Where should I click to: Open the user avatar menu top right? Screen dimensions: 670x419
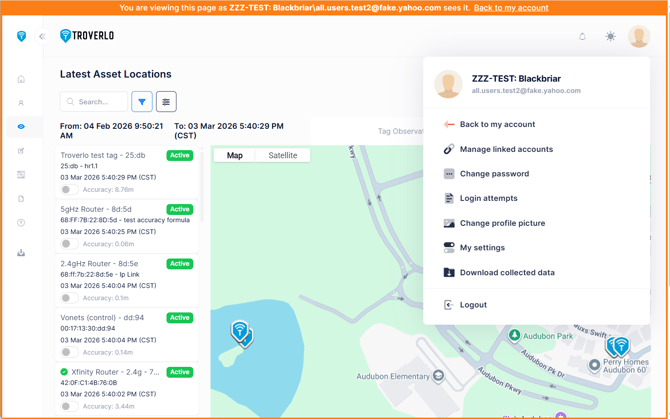pyautogui.click(x=638, y=36)
